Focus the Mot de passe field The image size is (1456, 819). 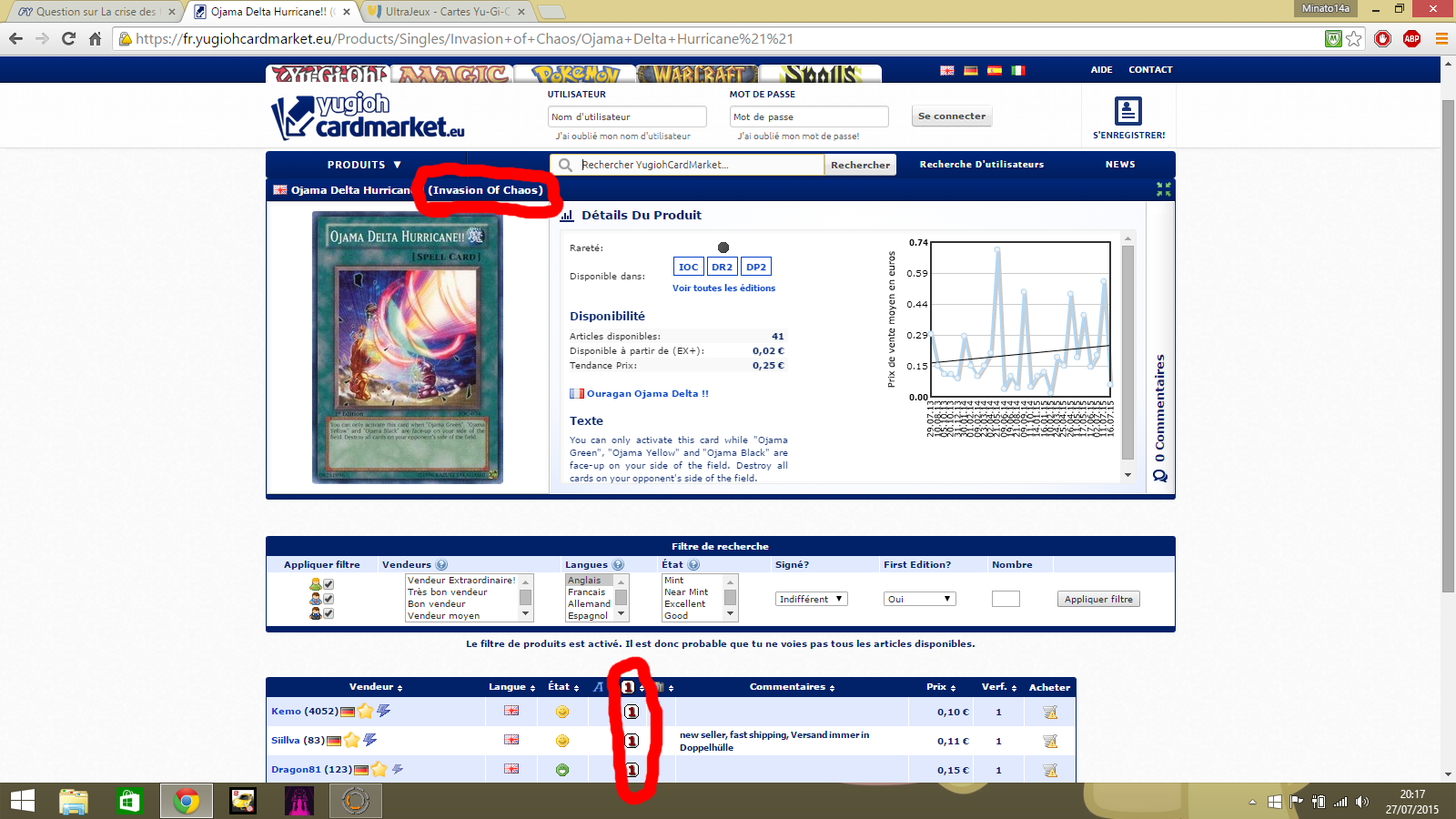[x=809, y=116]
